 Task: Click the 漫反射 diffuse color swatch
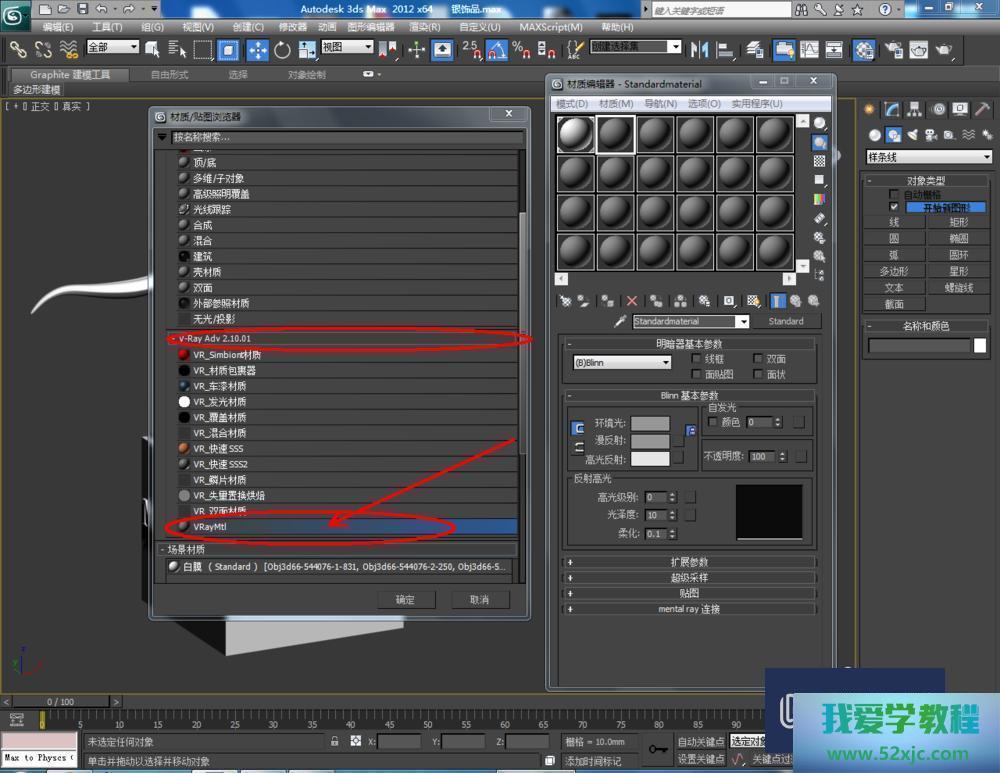650,441
